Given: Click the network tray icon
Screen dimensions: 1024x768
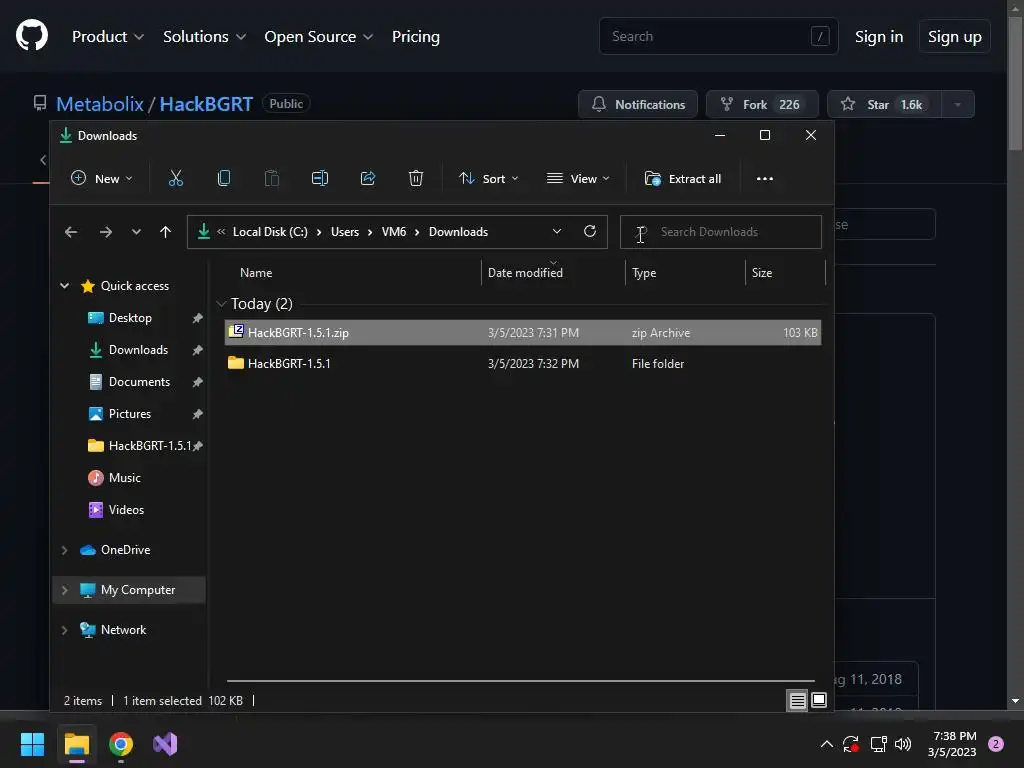Looking at the screenshot, I should (878, 744).
